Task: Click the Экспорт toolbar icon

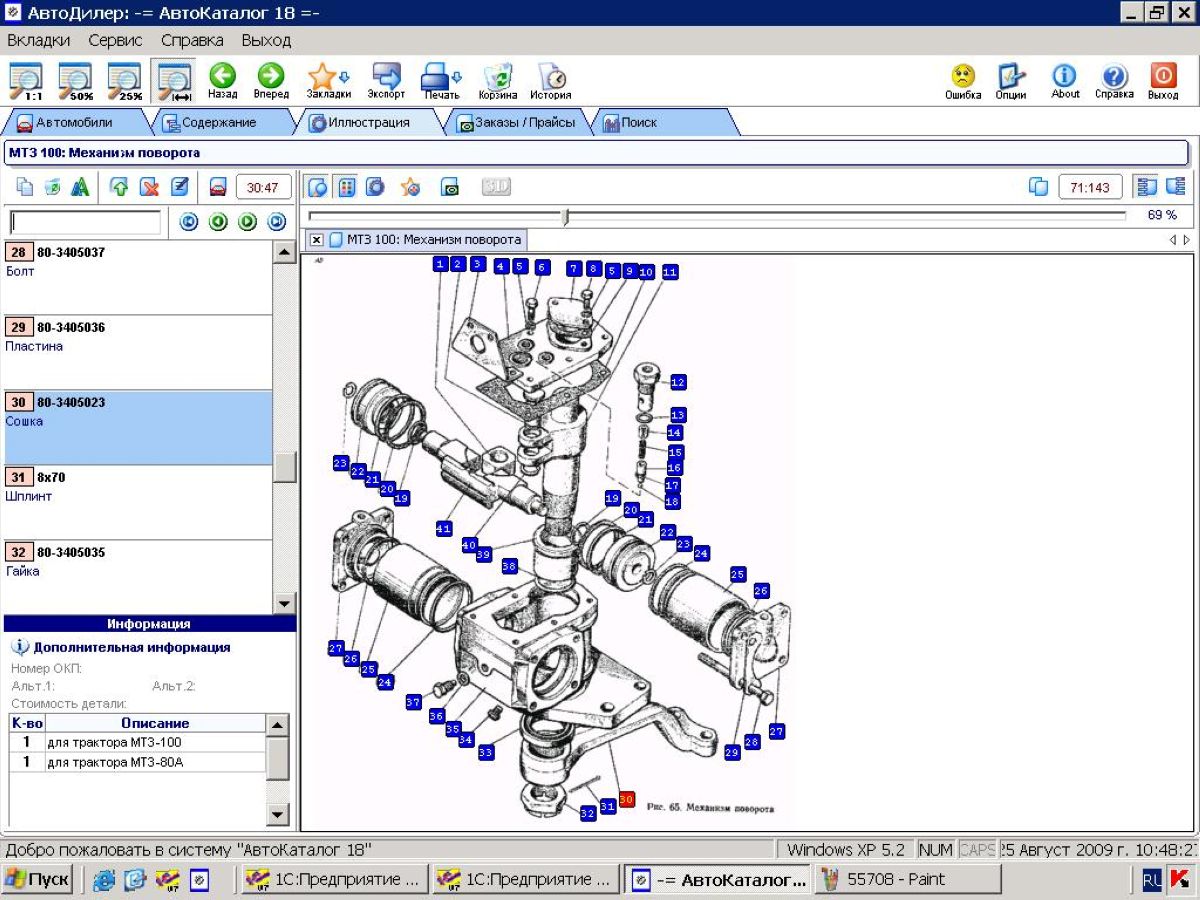Action: [x=386, y=82]
